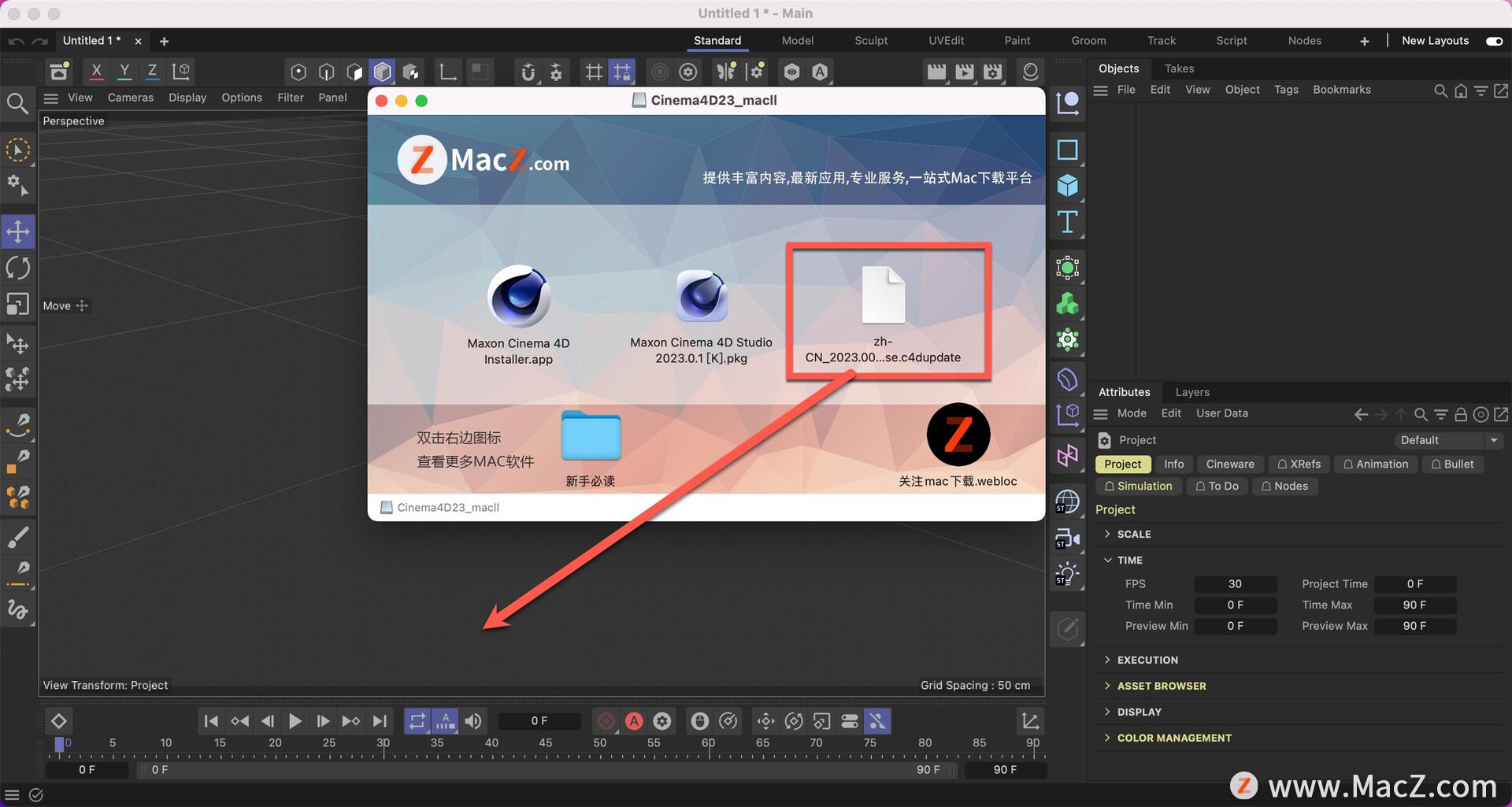Toggle Y axis lock icon

[x=124, y=72]
